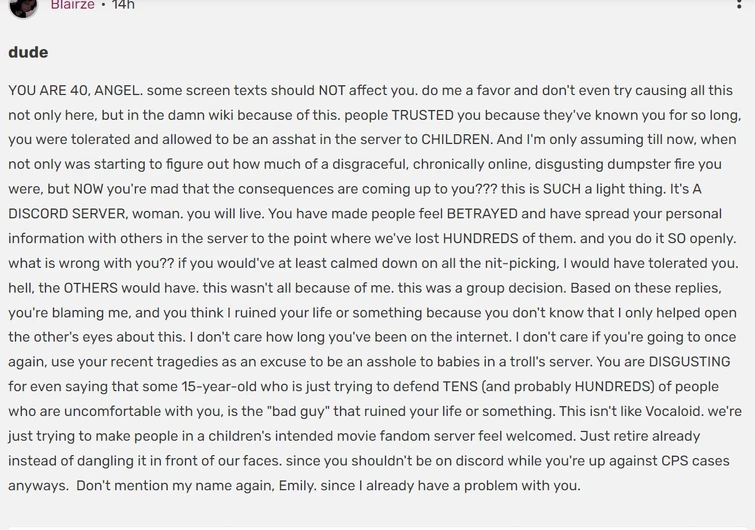Open the Blairze username profile link

click(x=73, y=5)
